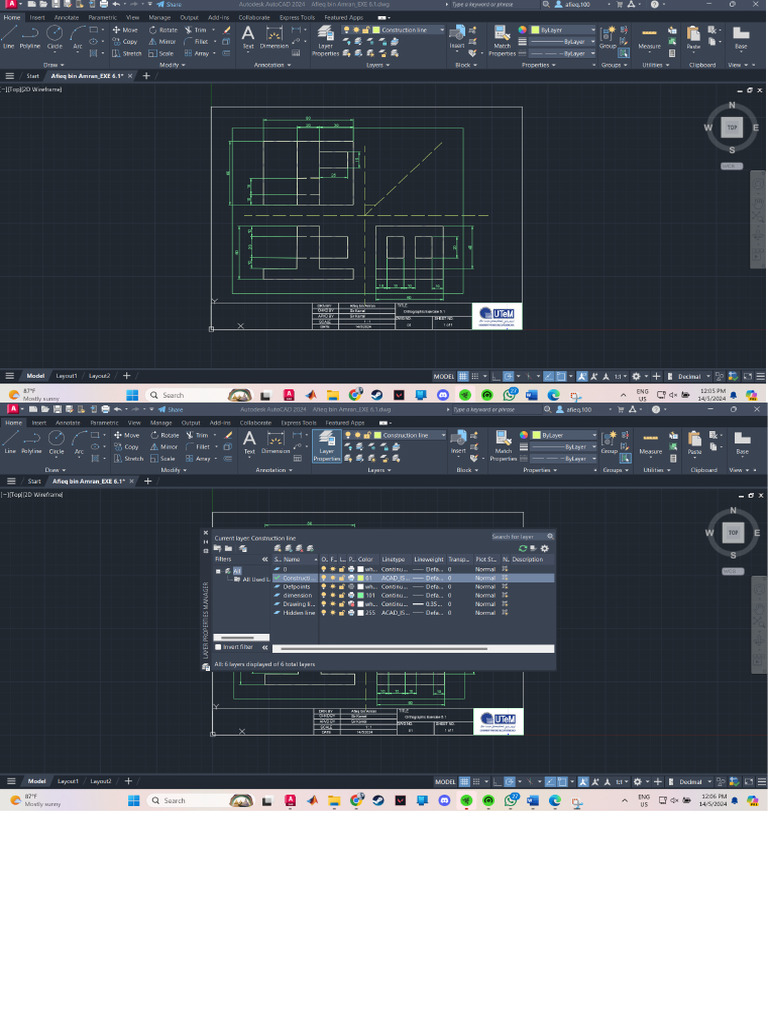The height and width of the screenshot is (1024, 768).
Task: Collapse Filters pane with double-arrow button
Action: coord(264,560)
